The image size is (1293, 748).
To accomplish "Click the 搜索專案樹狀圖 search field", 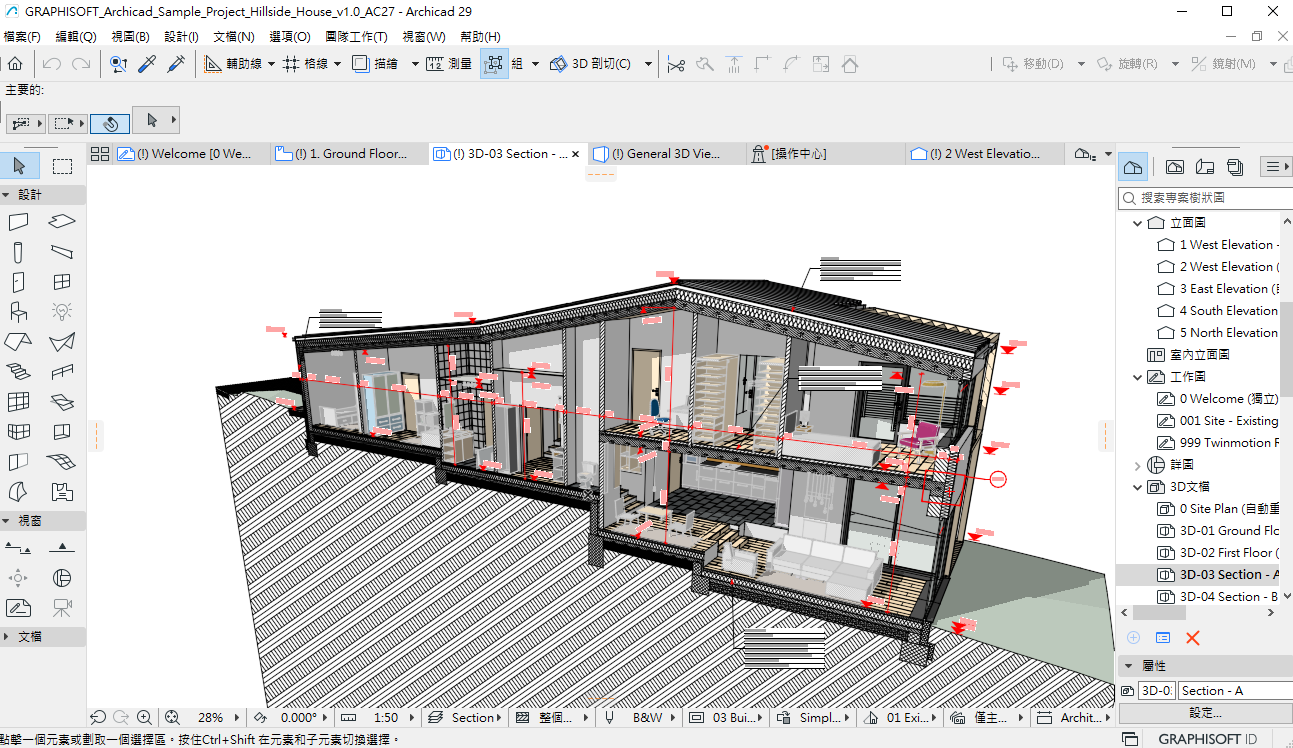I will pos(1205,198).
